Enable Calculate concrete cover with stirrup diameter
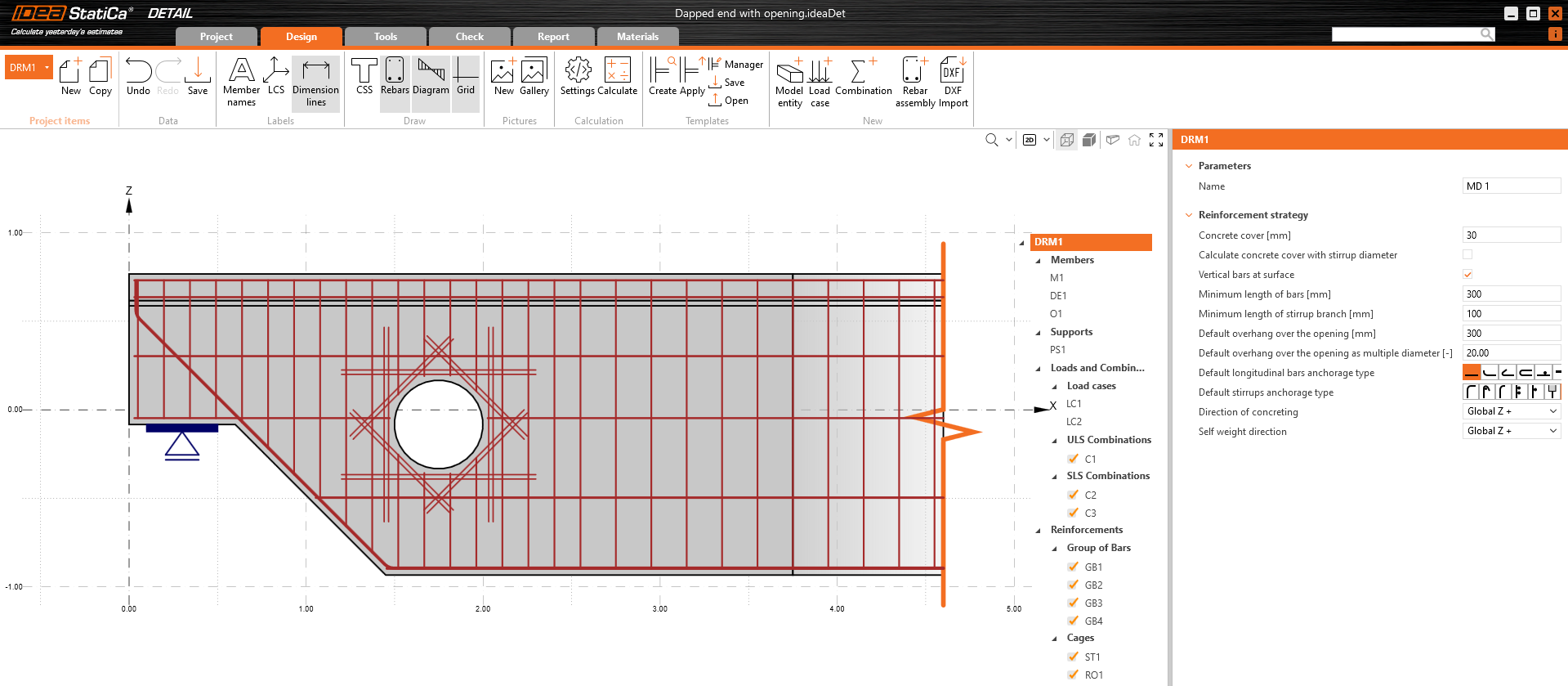Screen dimensions: 1568x686 (x=1467, y=255)
